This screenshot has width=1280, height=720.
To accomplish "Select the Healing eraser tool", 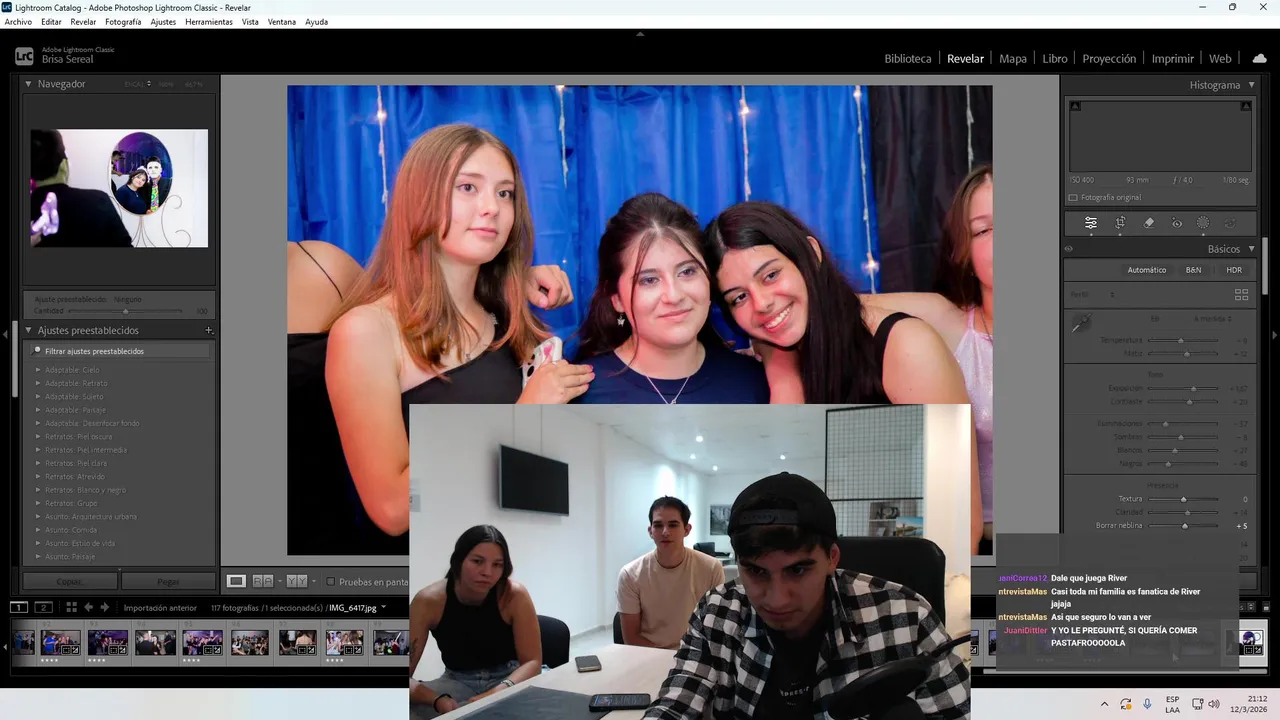I will [1149, 223].
